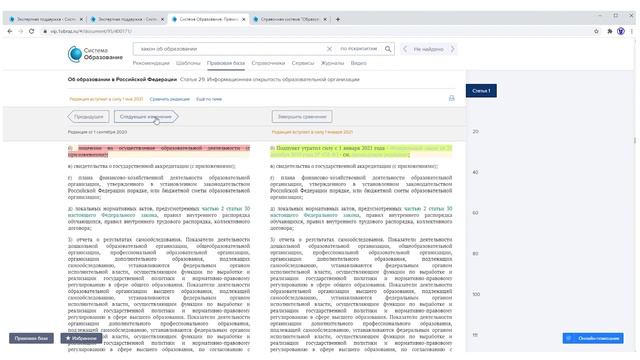The width and height of the screenshot is (640, 360).
Task: Jump to article marker 20
Action: click(x=476, y=131)
